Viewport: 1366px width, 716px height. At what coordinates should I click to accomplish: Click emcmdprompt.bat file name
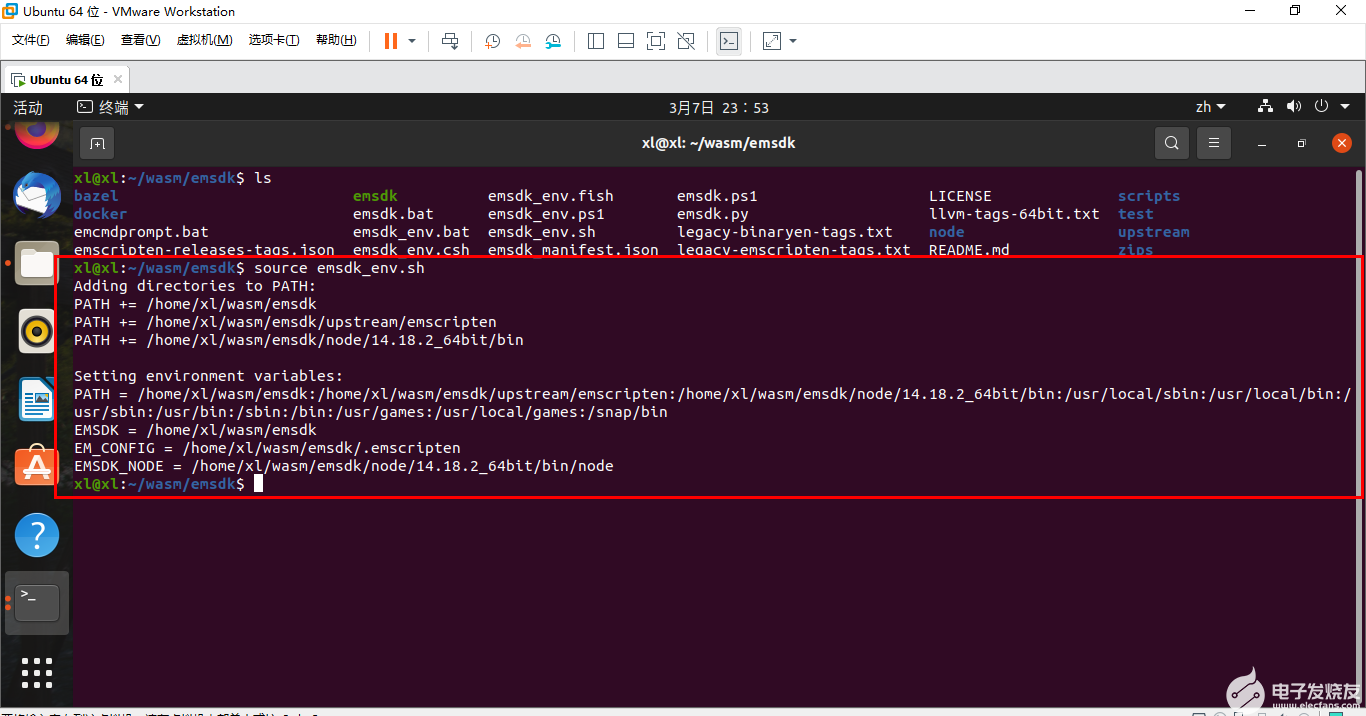coord(141,232)
